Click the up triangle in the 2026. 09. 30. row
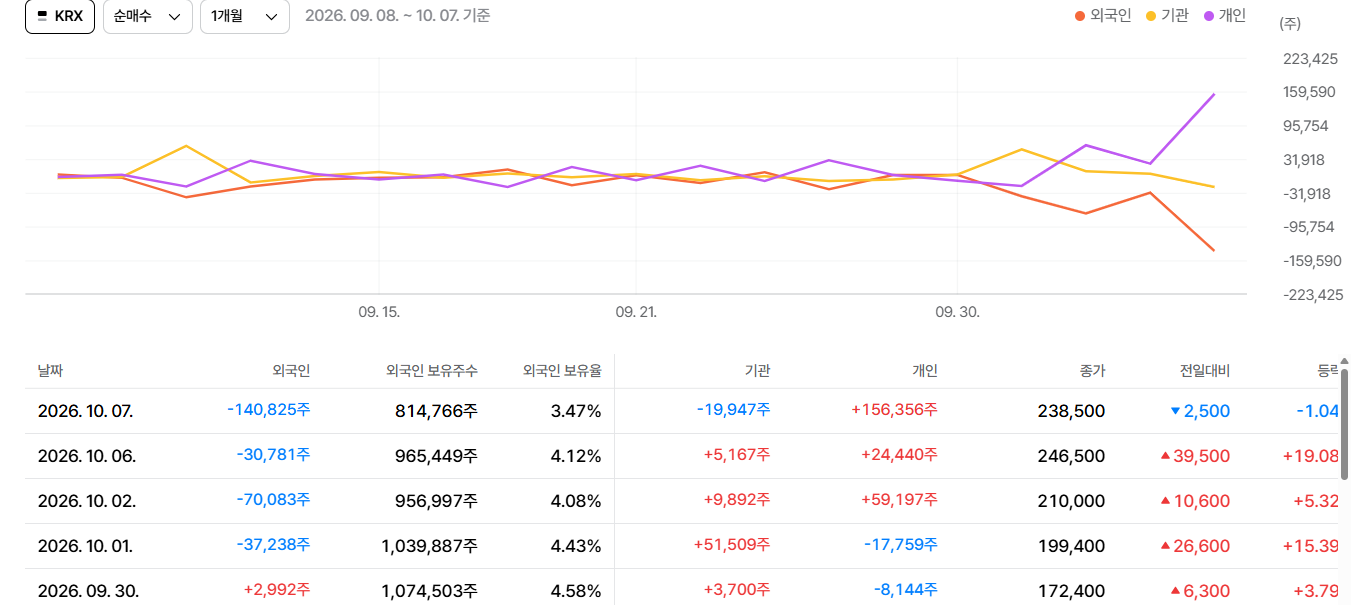 (1175, 591)
